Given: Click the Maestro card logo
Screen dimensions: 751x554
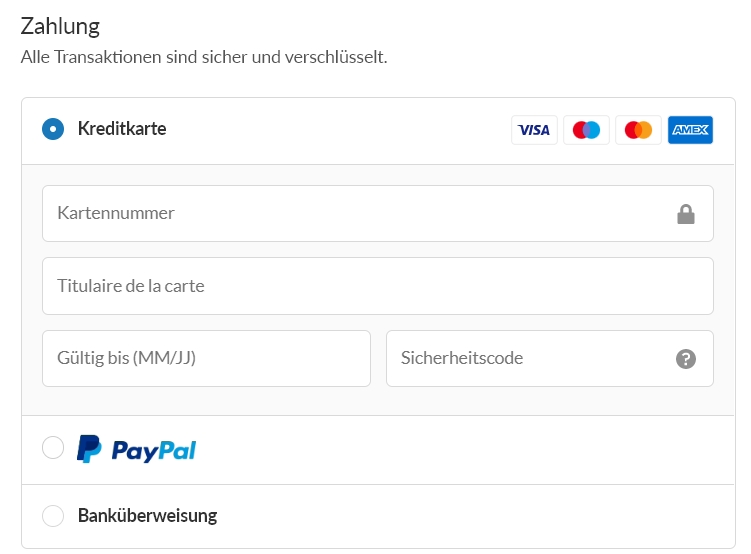Looking at the screenshot, I should tap(586, 130).
